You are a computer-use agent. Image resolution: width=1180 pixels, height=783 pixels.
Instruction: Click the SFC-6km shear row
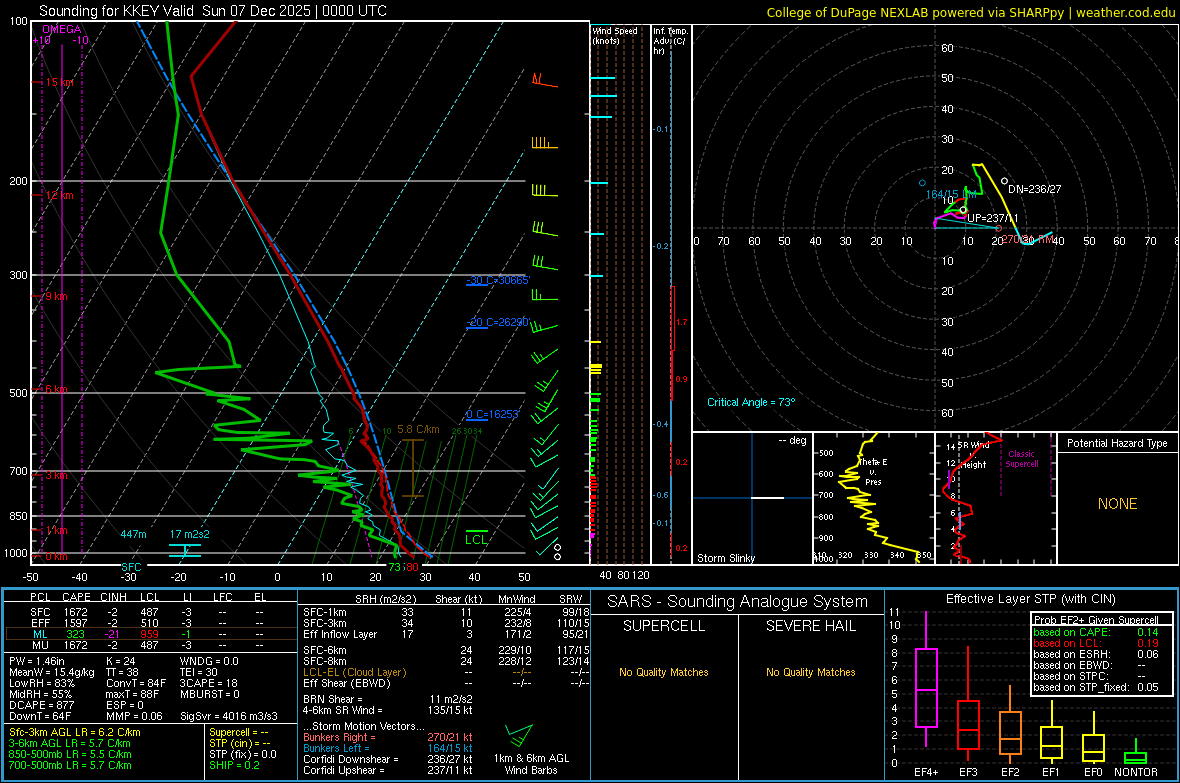coord(446,650)
